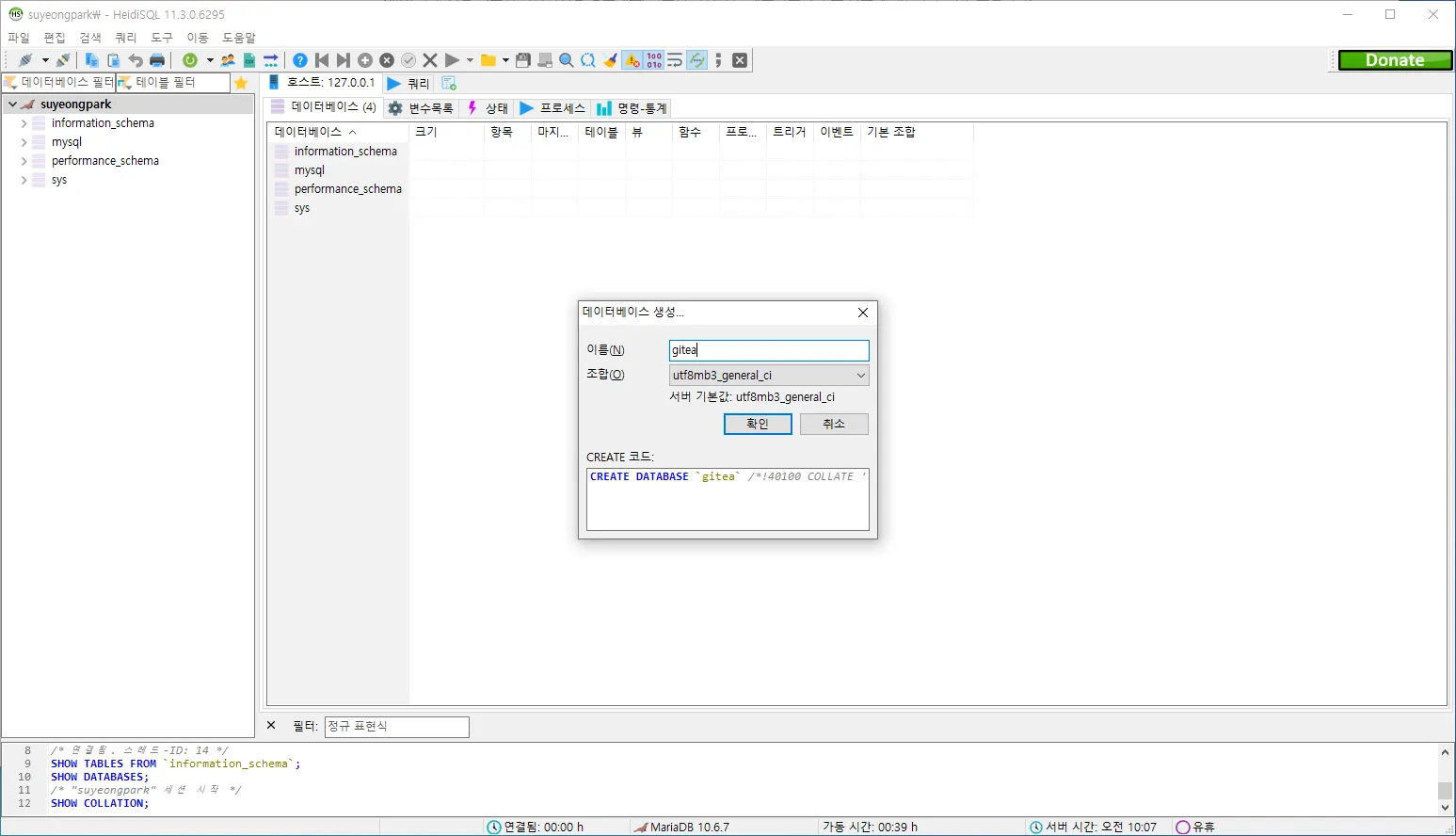Screen dimensions: 1456x836
Task: Collapse the suyeongpark session tree node
Action: (12, 104)
